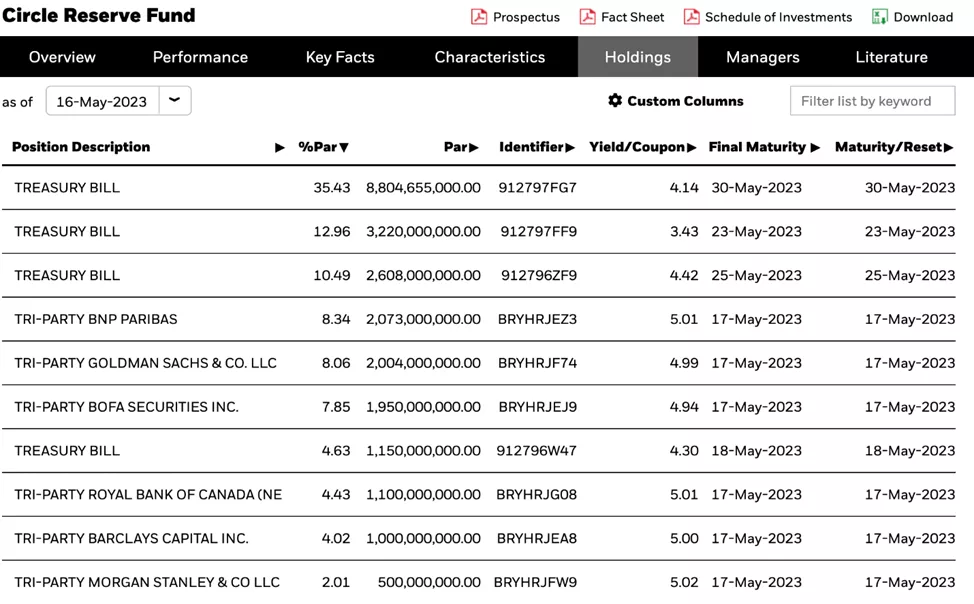Click the green Download spreadsheet icon
Viewport: 974px width, 604px height.
(879, 17)
